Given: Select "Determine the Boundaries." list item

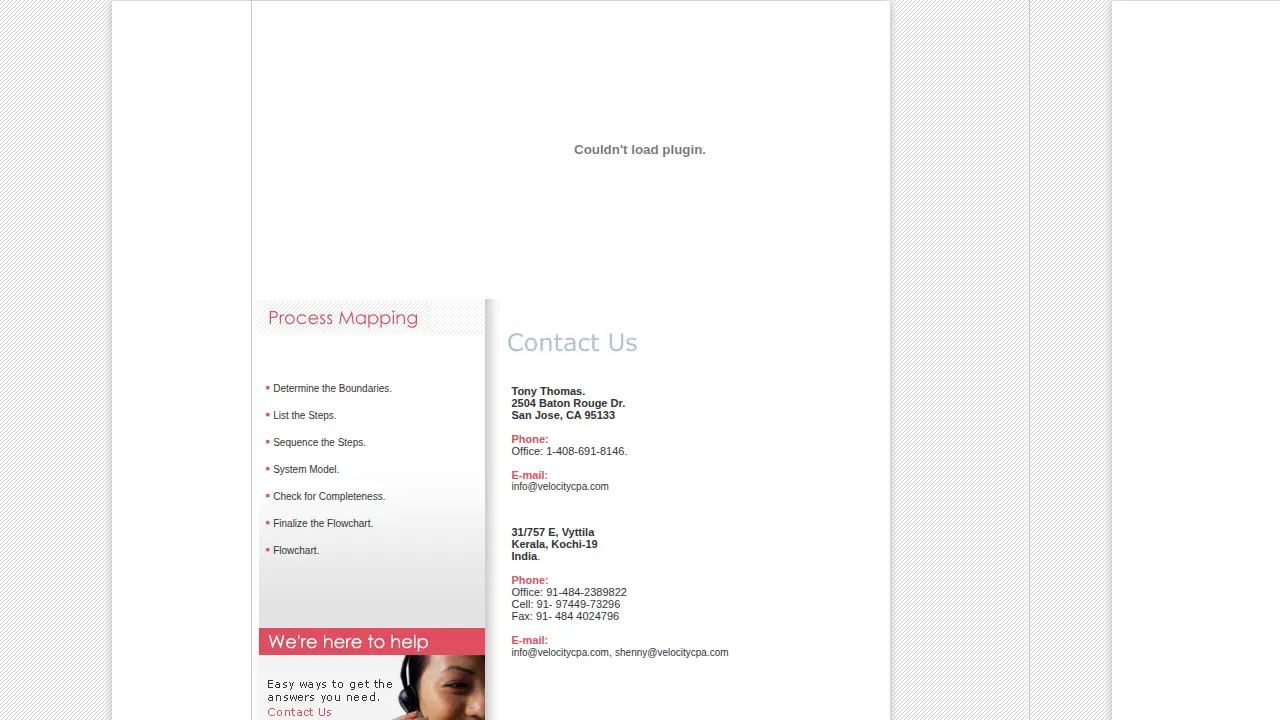Looking at the screenshot, I should [332, 388].
